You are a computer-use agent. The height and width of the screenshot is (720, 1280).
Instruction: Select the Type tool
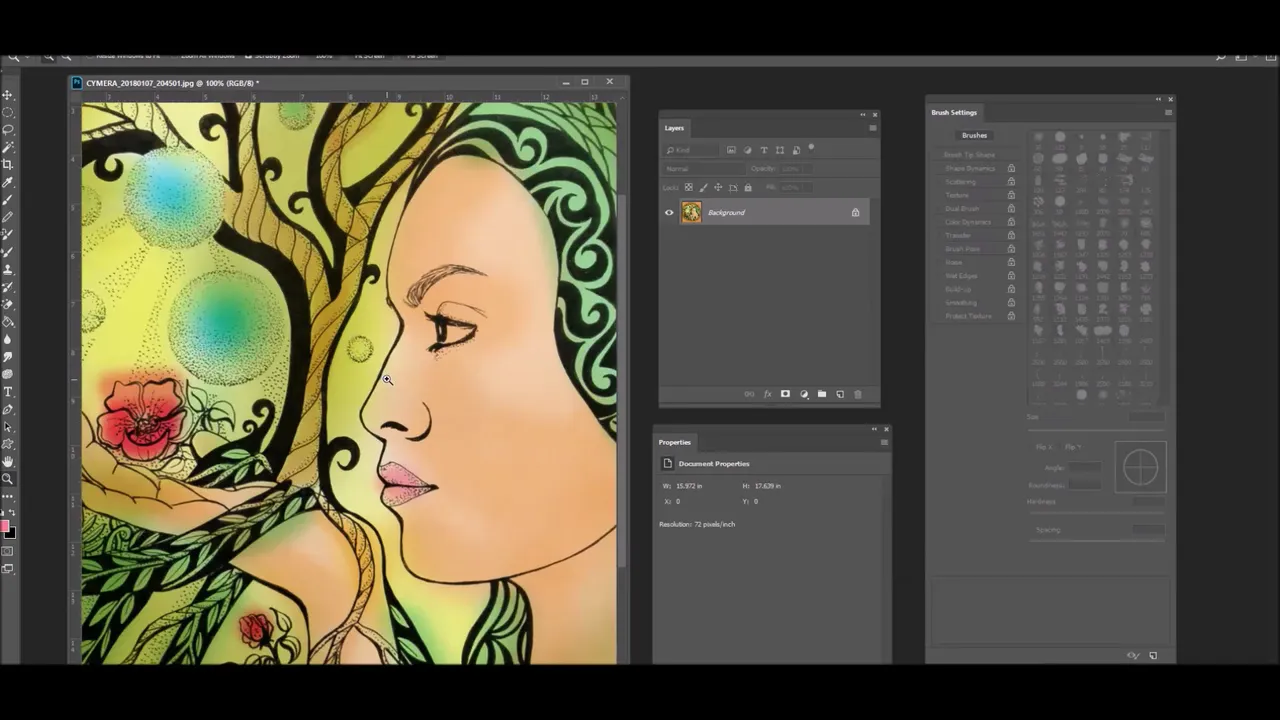click(x=8, y=391)
